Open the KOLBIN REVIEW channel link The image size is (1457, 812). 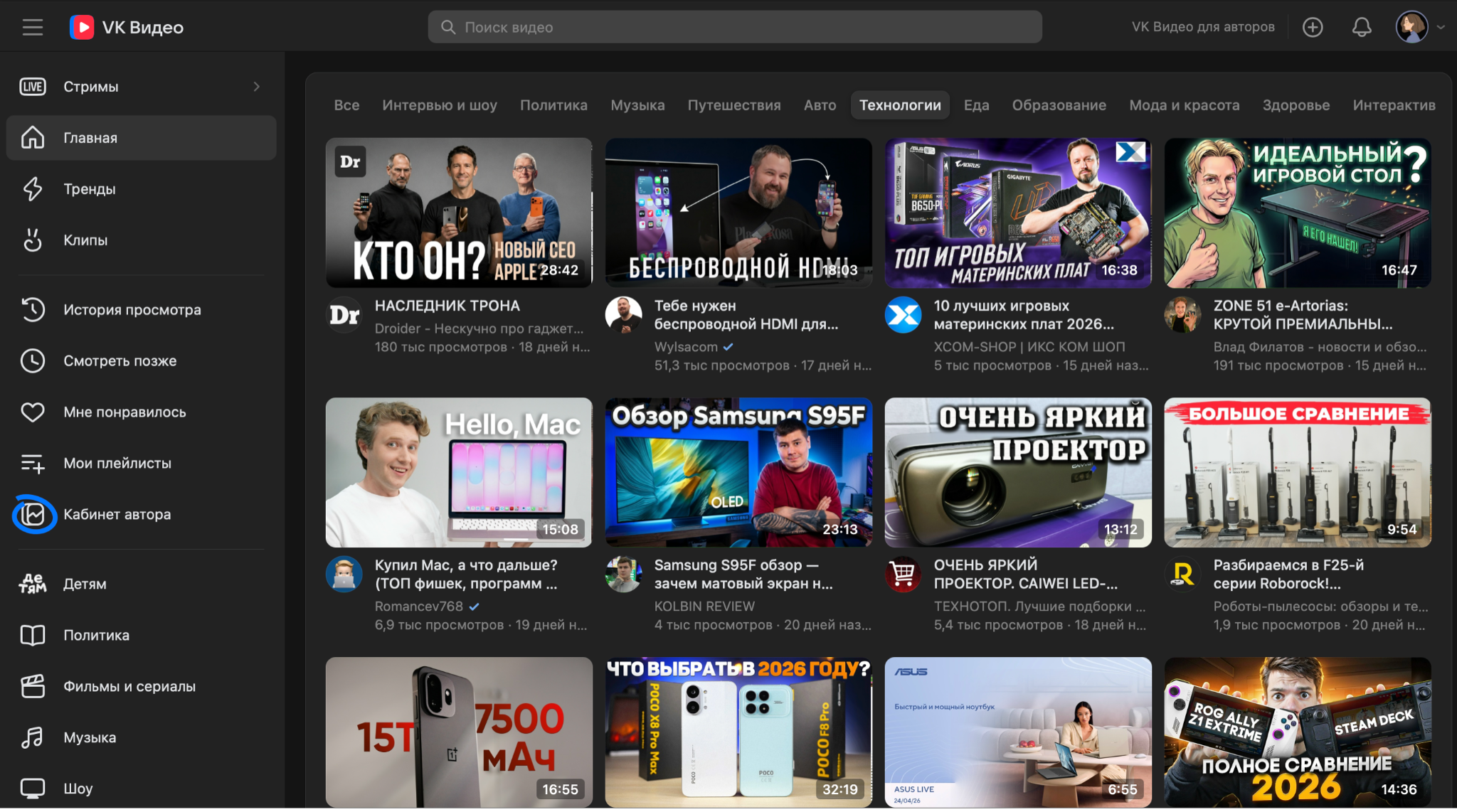tap(704, 607)
